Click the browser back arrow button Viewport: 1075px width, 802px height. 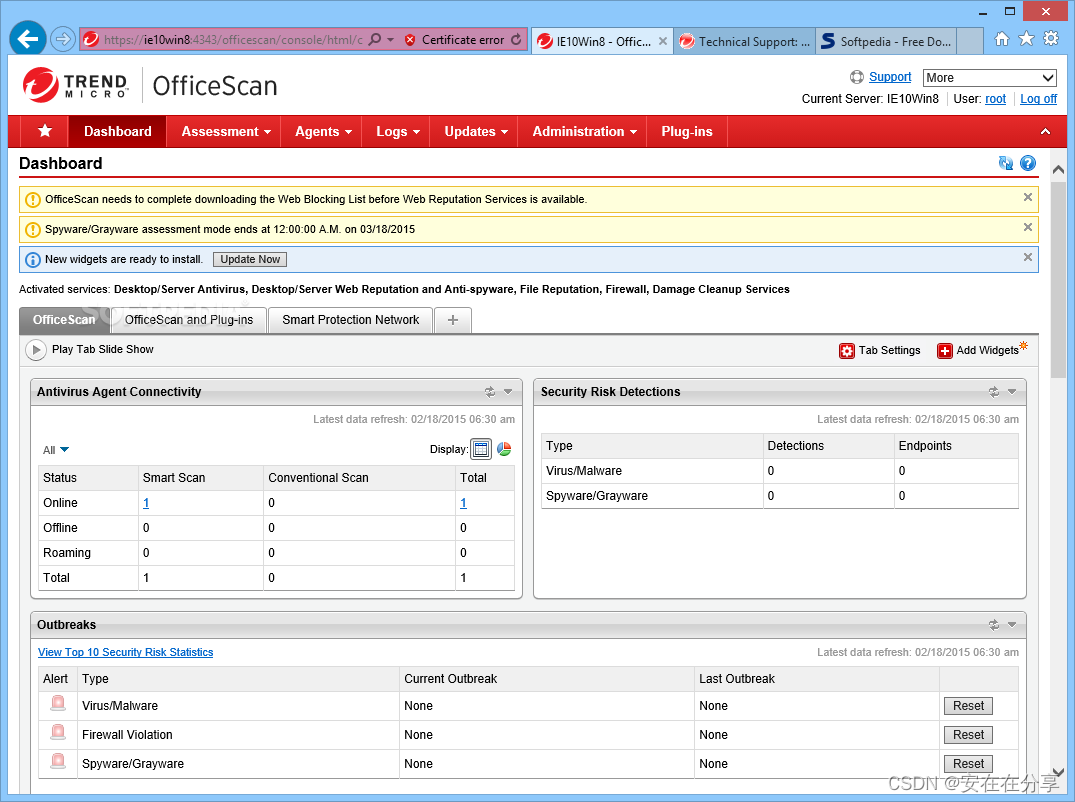(x=27, y=39)
